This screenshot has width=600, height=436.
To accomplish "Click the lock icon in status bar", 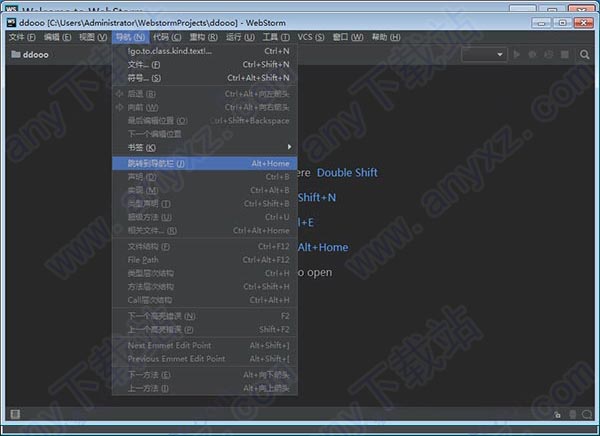I will tap(556, 413).
